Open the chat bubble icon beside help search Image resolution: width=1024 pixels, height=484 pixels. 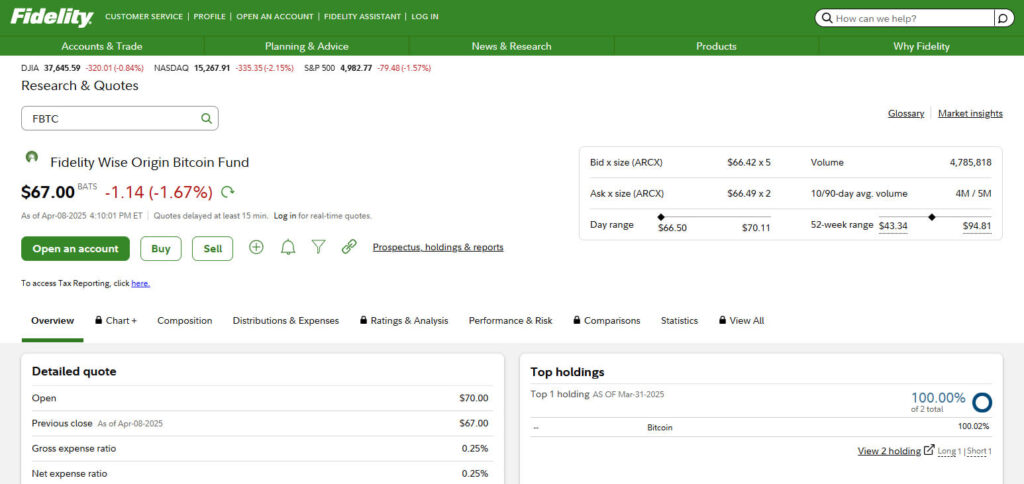pyautogui.click(x=1004, y=18)
